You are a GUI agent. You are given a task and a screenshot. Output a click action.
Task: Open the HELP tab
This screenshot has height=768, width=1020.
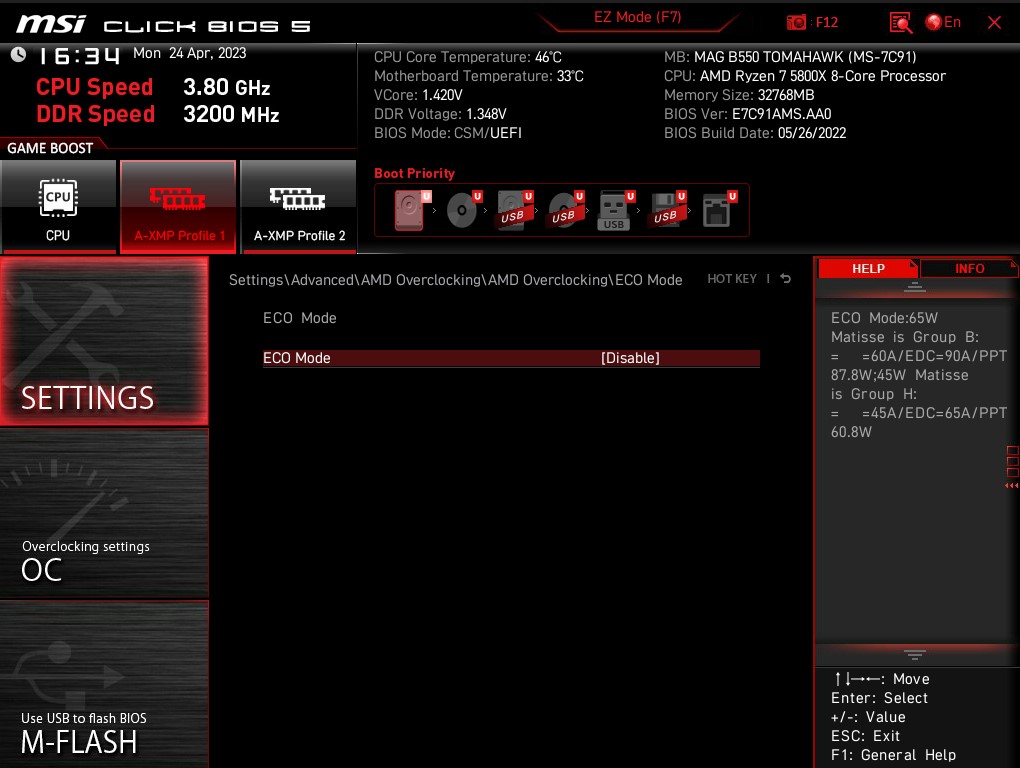click(x=868, y=268)
